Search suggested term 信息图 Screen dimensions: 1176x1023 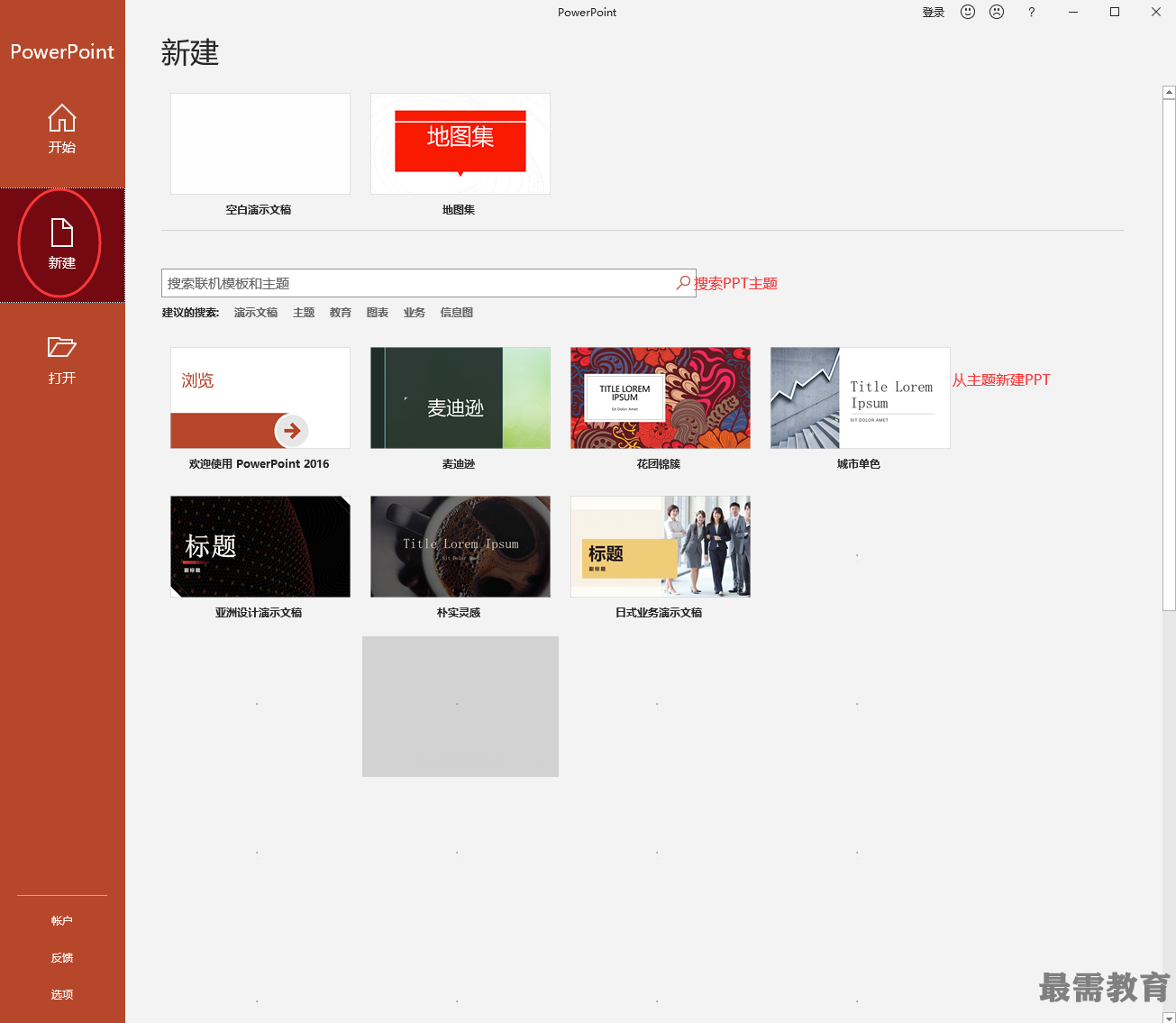pyautogui.click(x=457, y=313)
